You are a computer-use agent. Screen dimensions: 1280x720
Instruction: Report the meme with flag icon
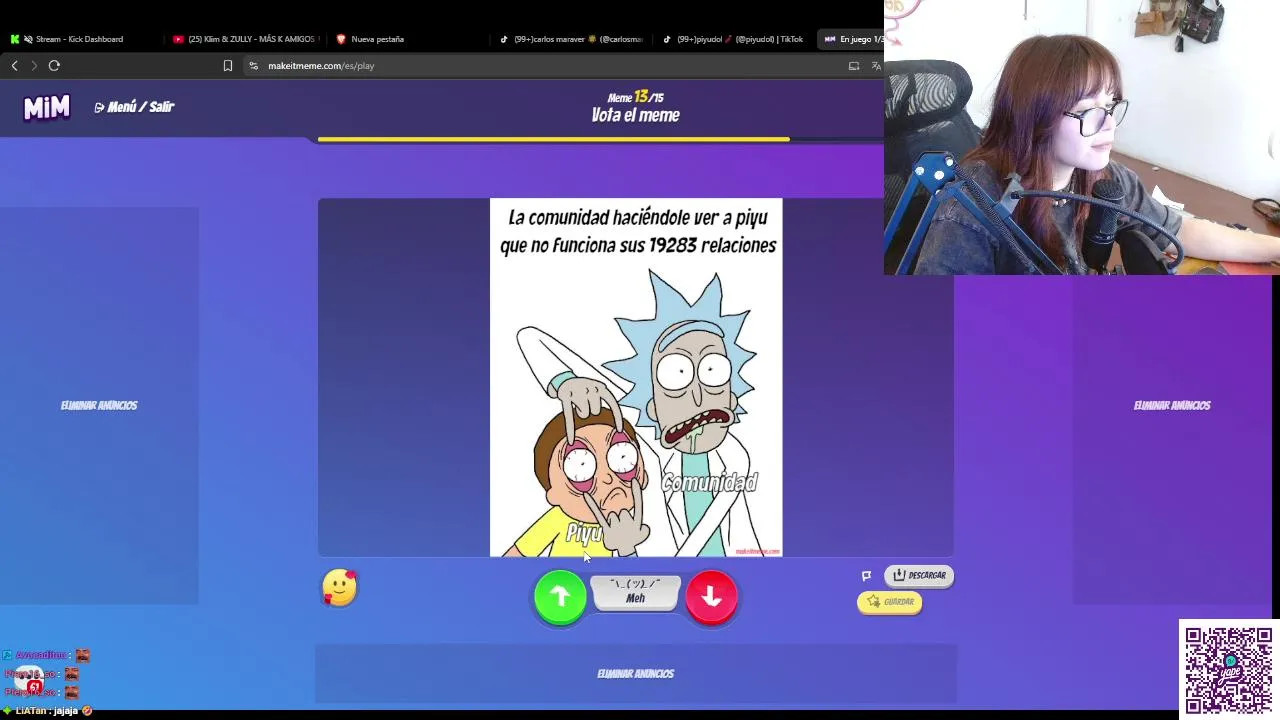click(x=866, y=575)
